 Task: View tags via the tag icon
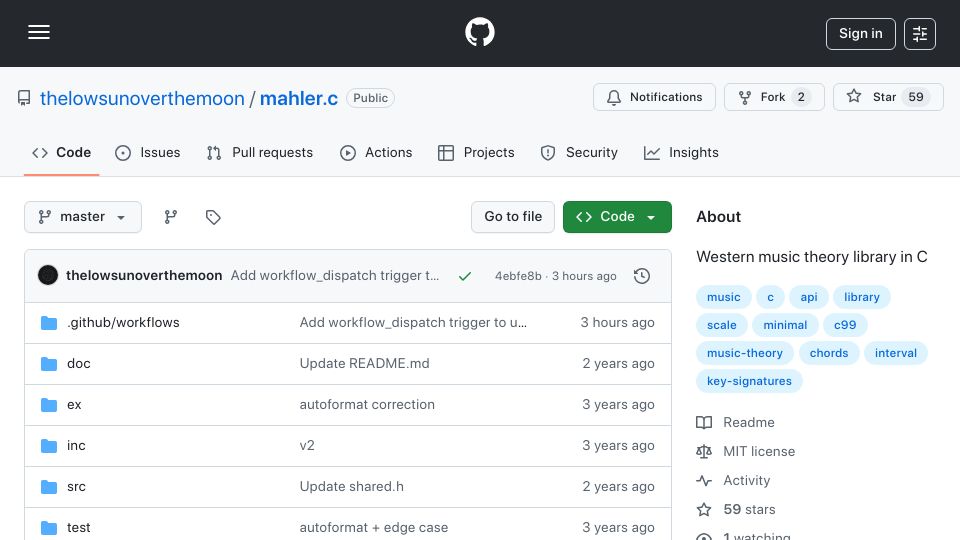click(x=213, y=217)
